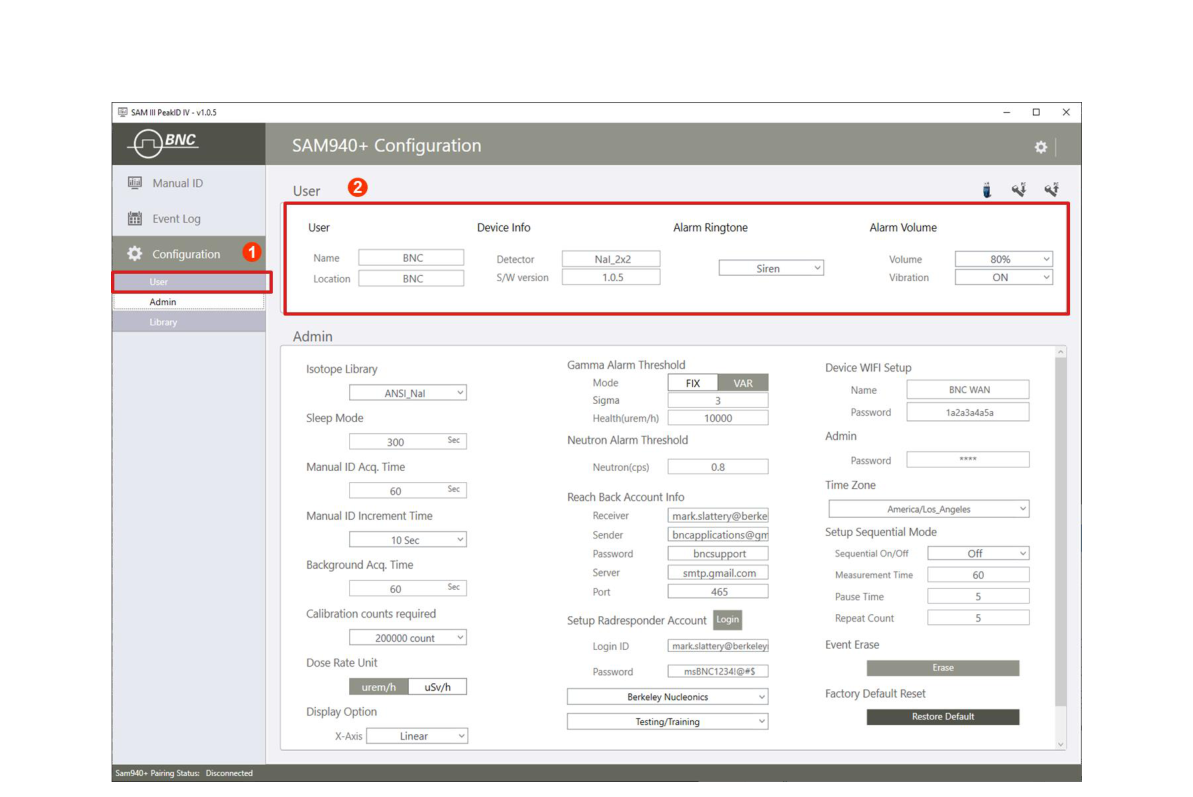
Task: Select Admin sub-item under Configuration
Action: (189, 302)
